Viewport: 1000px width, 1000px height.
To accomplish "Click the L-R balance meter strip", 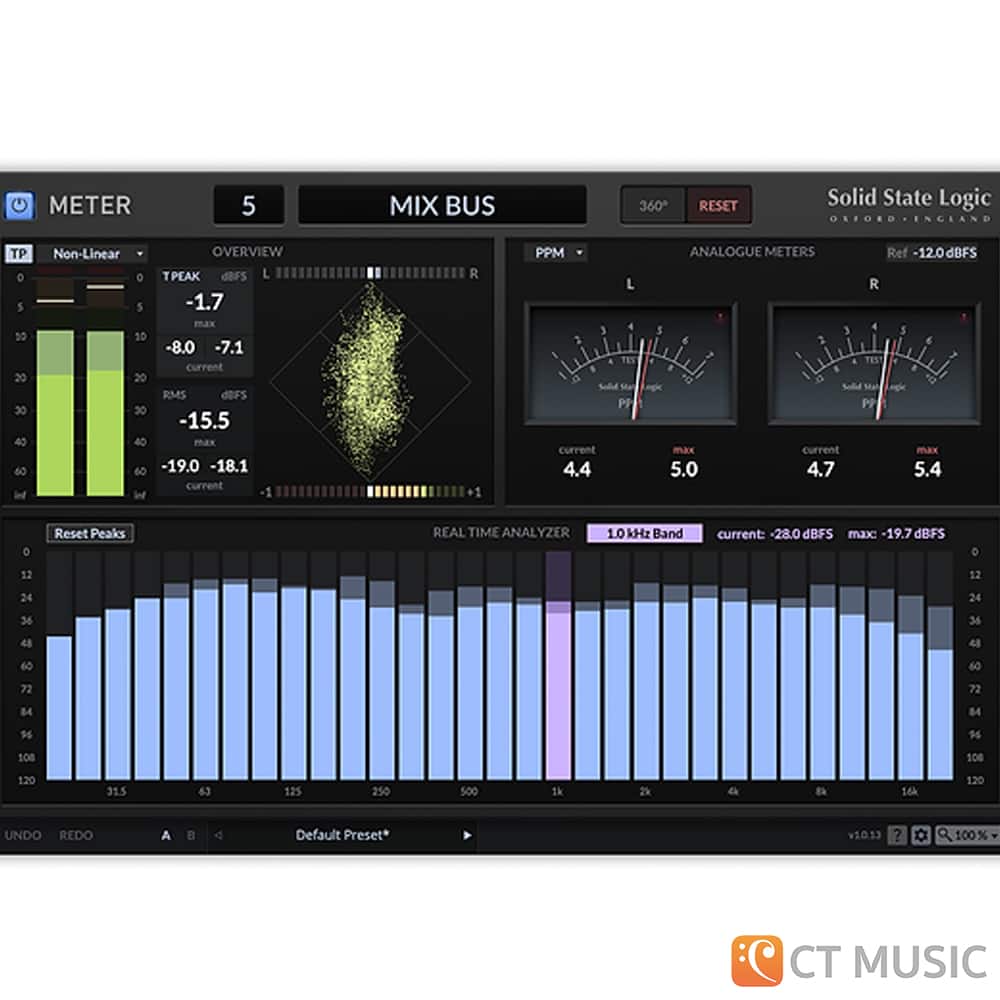I will click(x=371, y=273).
